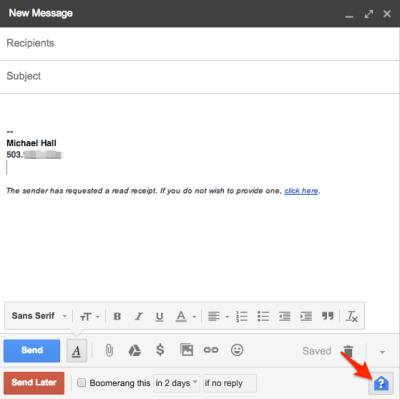Insert a link
400x399 pixels.
point(211,350)
